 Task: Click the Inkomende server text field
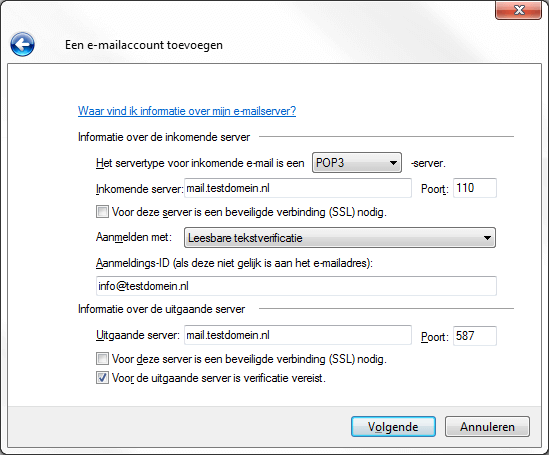click(298, 188)
